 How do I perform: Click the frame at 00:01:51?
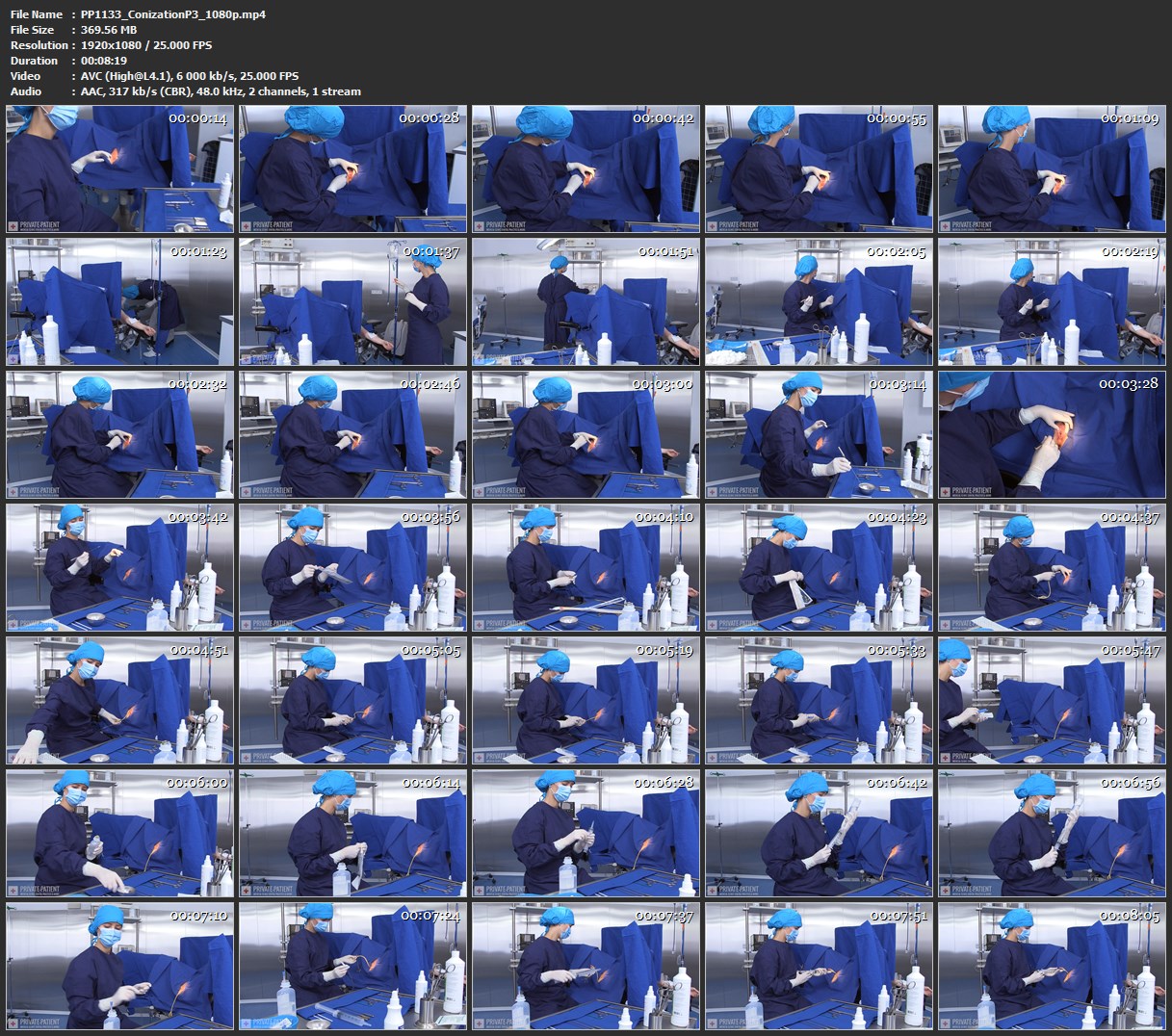[x=586, y=302]
